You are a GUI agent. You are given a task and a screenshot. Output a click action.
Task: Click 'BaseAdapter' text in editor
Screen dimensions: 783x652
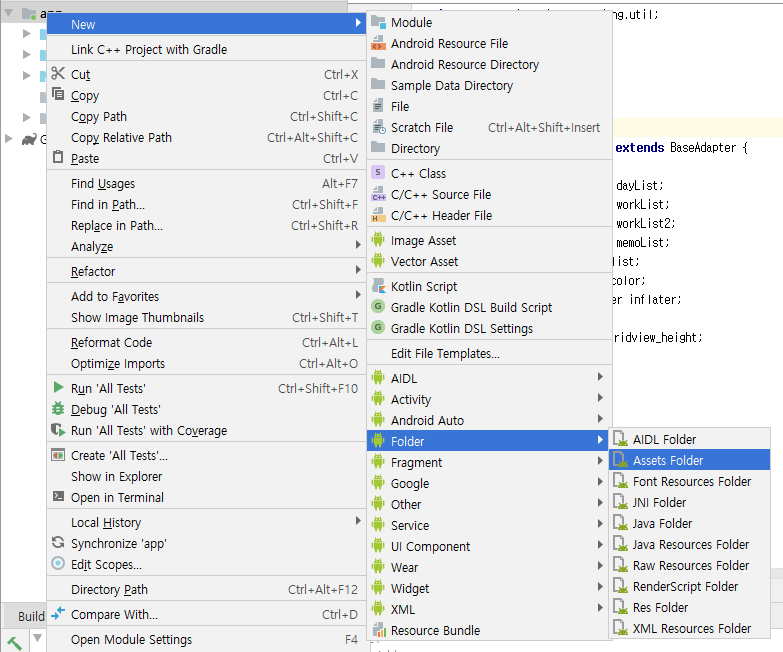[703, 148]
